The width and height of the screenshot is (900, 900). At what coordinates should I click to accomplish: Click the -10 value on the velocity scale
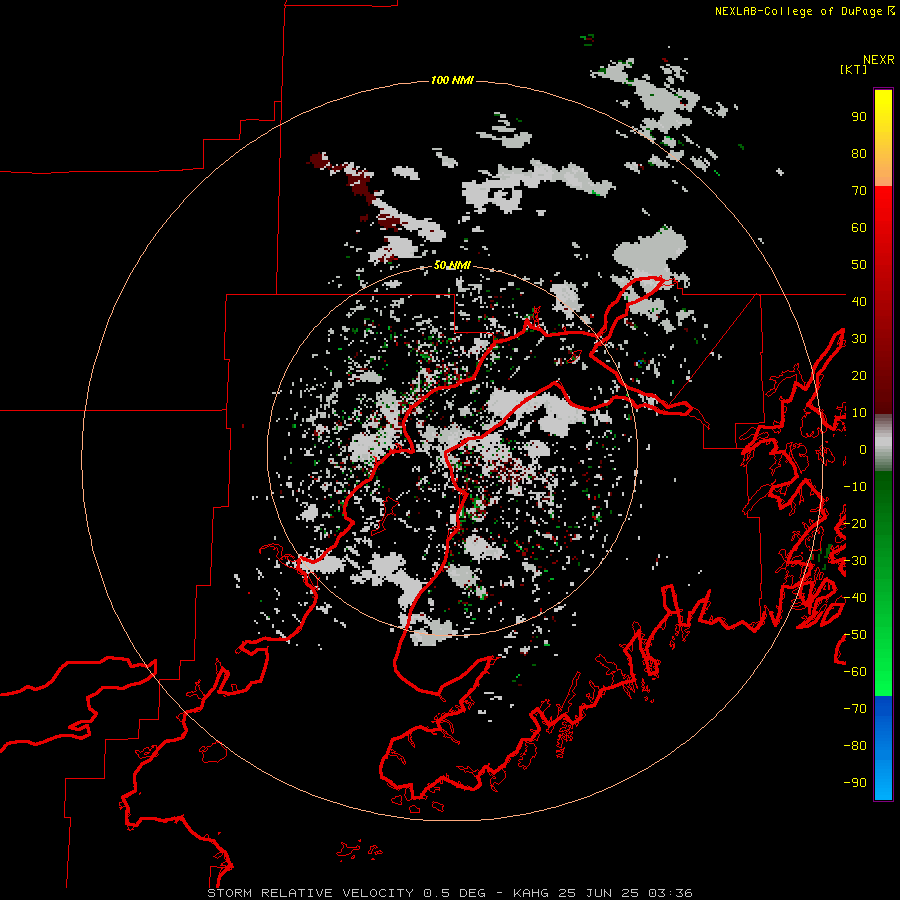pyautogui.click(x=855, y=487)
